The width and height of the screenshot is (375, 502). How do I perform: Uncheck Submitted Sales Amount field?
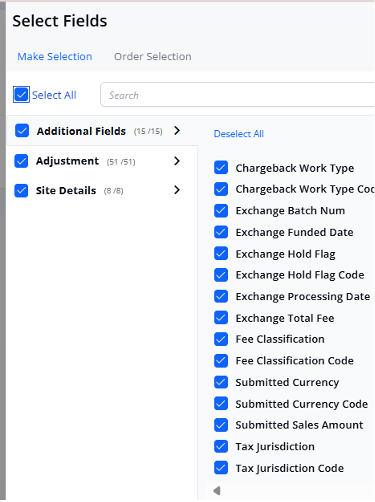point(221,425)
